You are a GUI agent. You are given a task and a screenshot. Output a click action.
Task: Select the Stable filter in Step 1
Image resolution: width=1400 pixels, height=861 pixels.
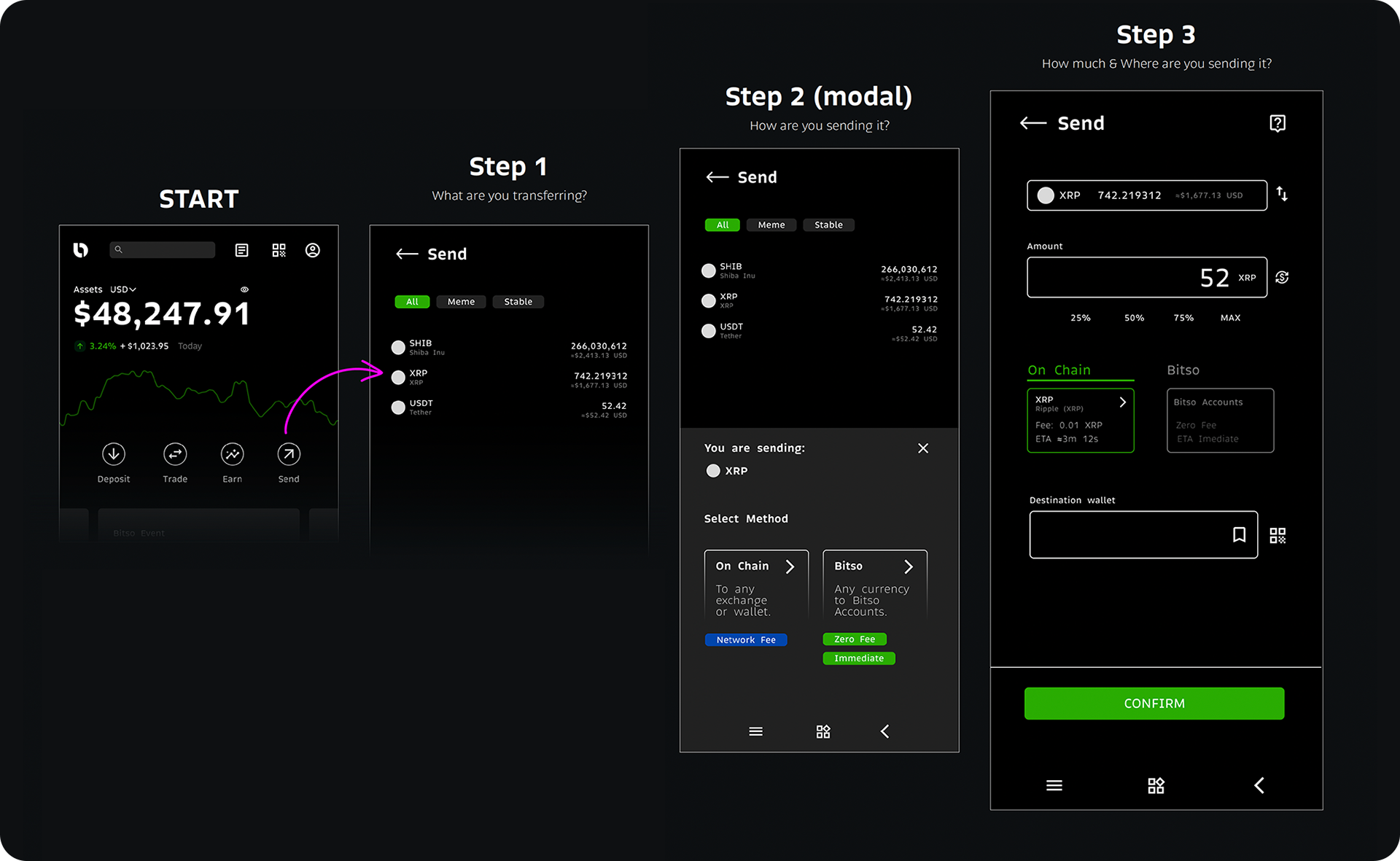click(x=518, y=302)
